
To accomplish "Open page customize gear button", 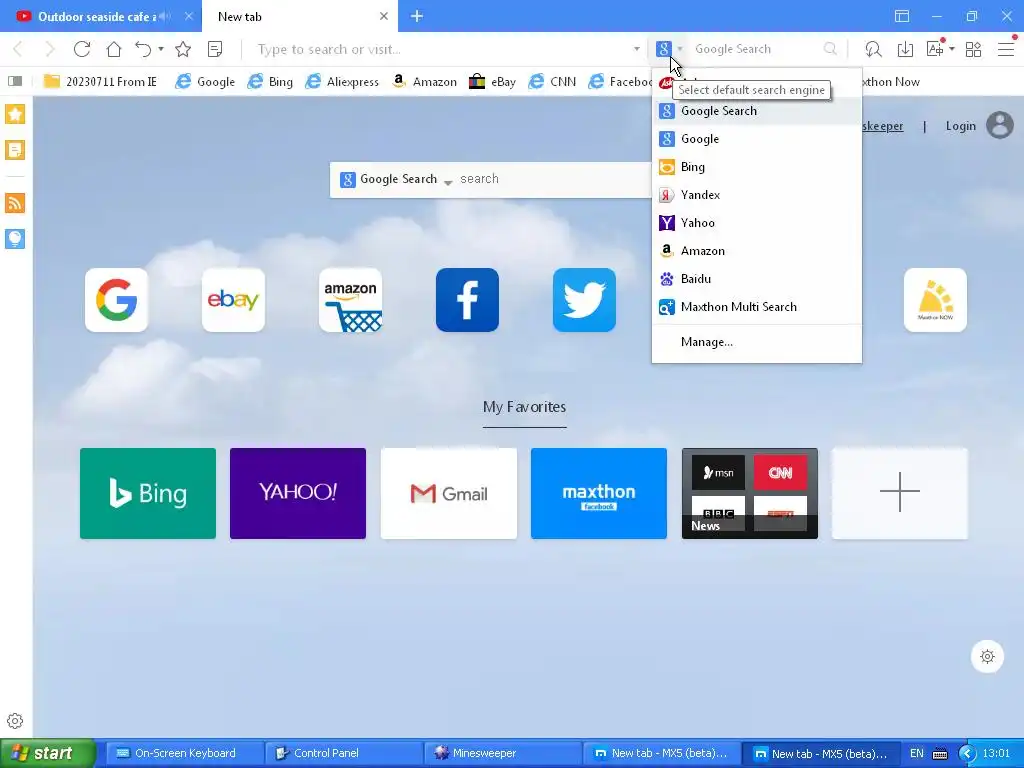I will pyautogui.click(x=987, y=656).
